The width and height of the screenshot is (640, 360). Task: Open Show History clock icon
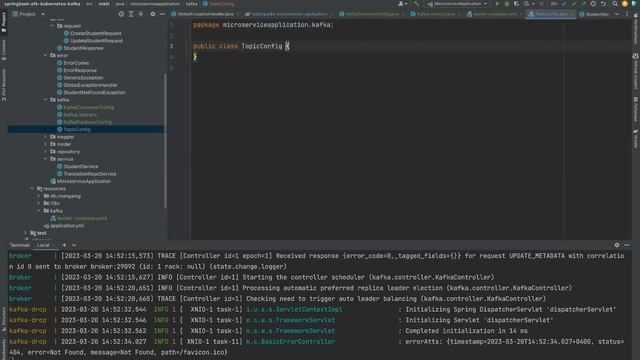pos(593,4)
